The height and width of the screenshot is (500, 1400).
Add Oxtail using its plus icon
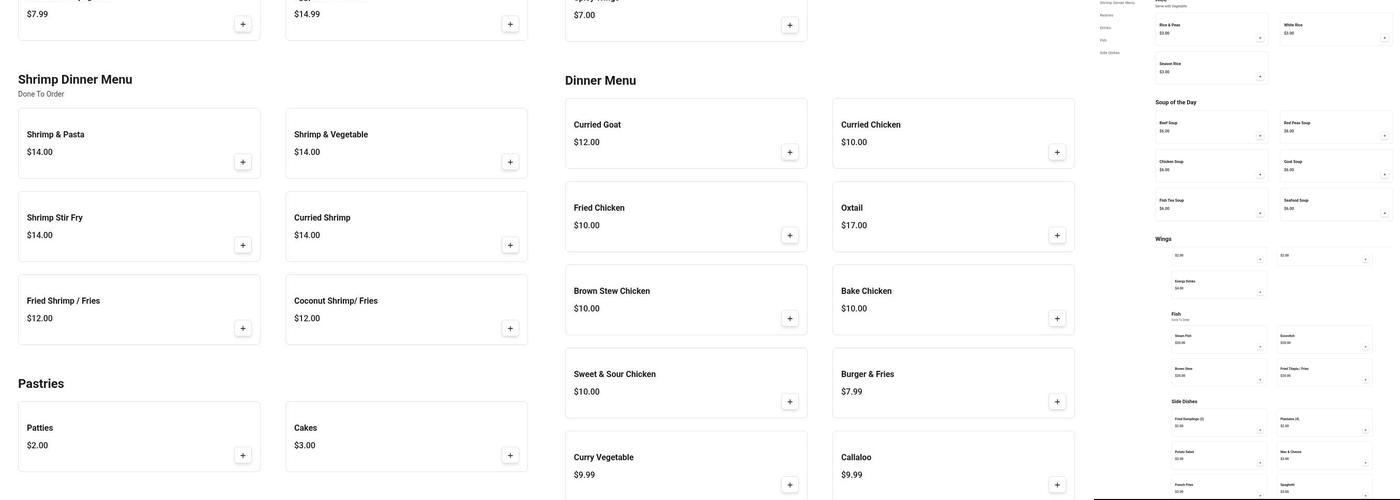(x=1057, y=236)
